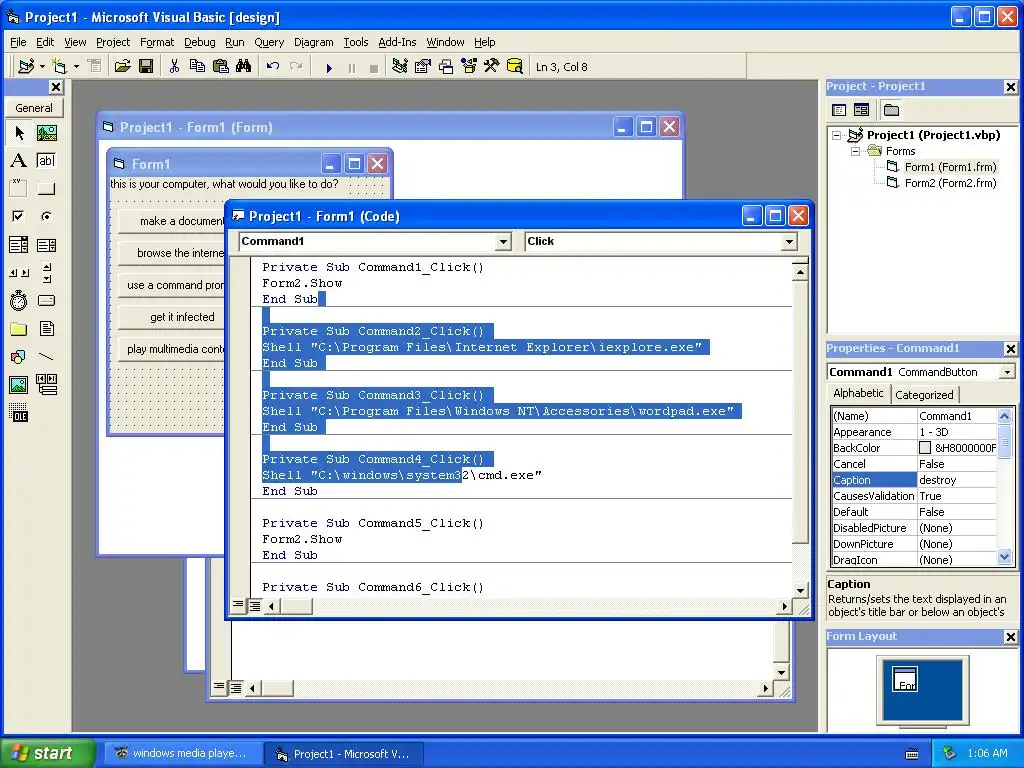Open the Query menu
Screen dimensions: 1024x768
coord(269,42)
